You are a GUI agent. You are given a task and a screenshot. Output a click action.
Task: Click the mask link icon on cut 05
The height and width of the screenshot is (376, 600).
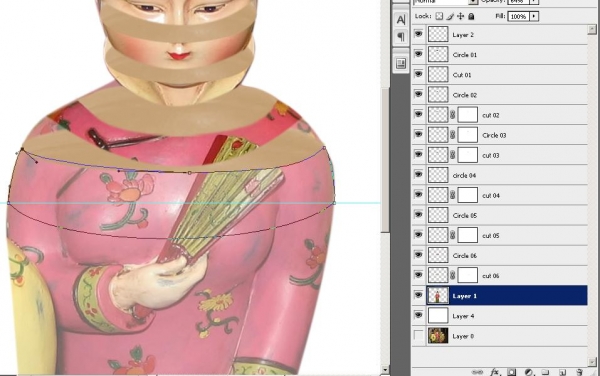pyautogui.click(x=453, y=235)
